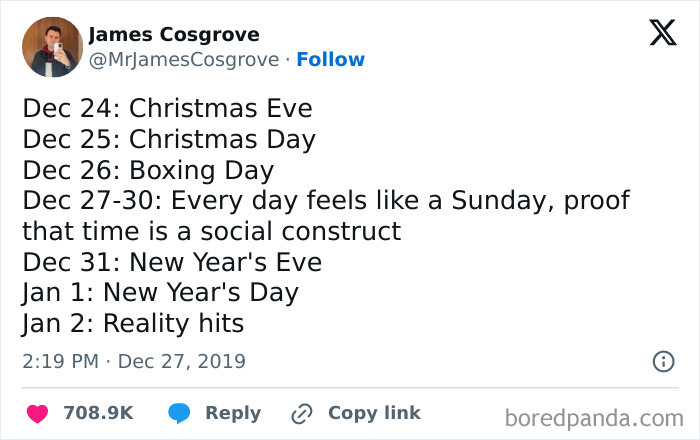The width and height of the screenshot is (700, 440).
Task: Follow James Cosgrove
Action: [x=331, y=60]
